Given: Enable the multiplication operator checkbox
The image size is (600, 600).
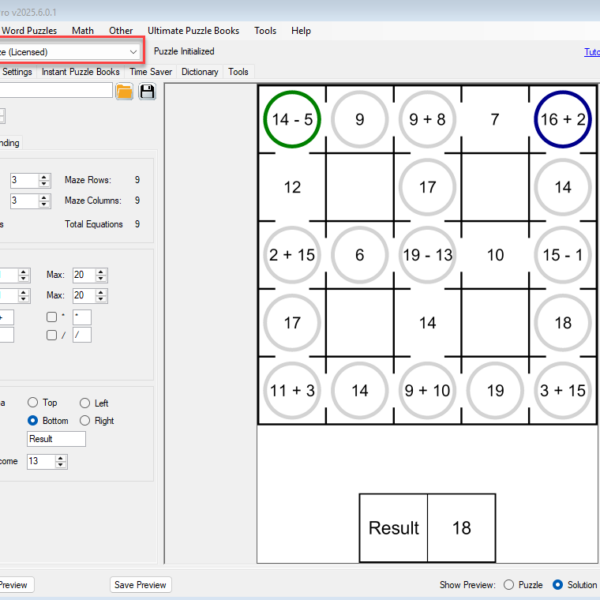Looking at the screenshot, I should [x=51, y=317].
